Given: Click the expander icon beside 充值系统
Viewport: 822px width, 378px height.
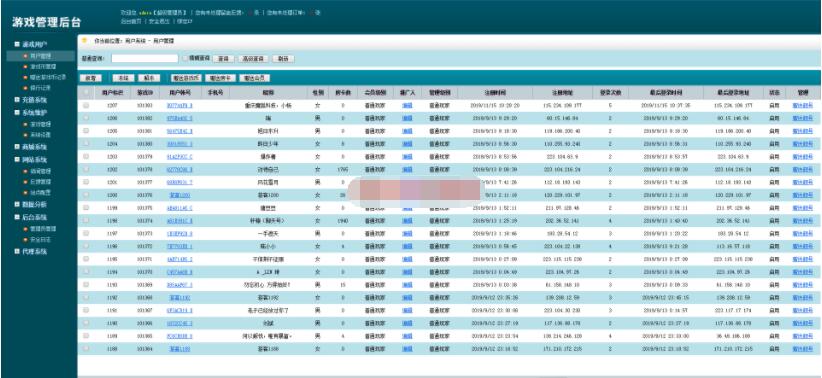Looking at the screenshot, I should click(17, 100).
